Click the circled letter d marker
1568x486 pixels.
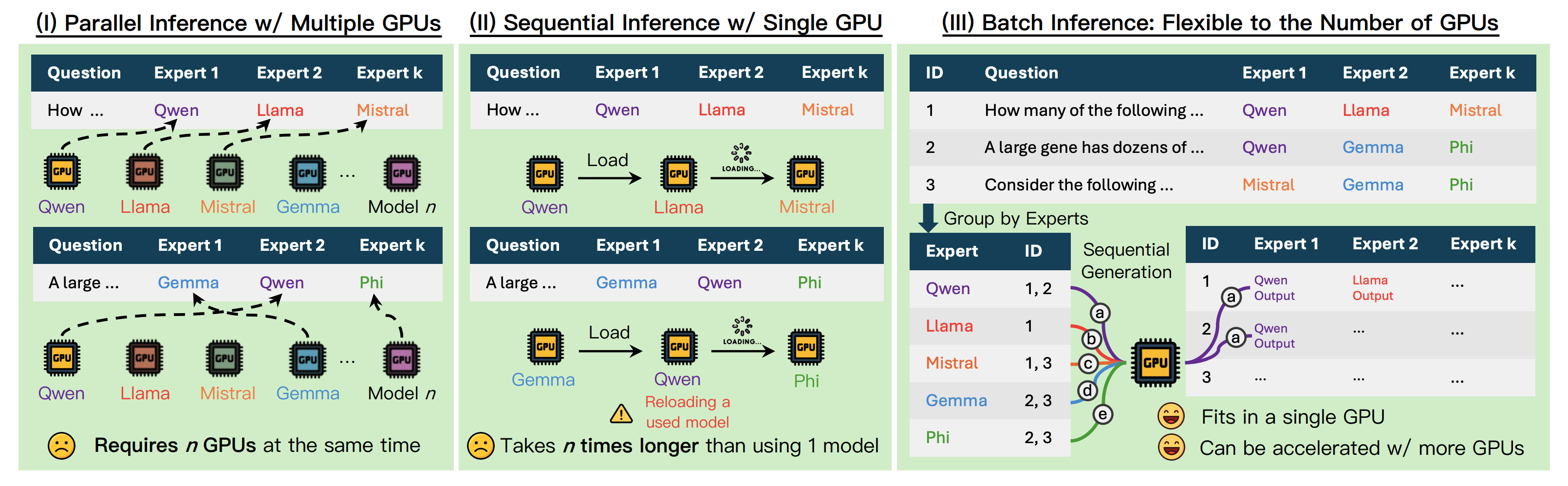[1088, 391]
